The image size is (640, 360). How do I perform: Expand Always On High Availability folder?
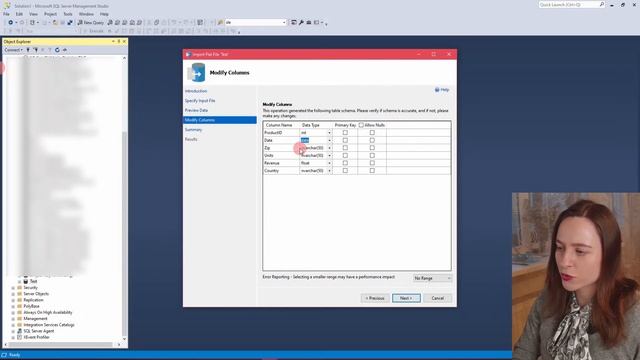tap(13, 313)
